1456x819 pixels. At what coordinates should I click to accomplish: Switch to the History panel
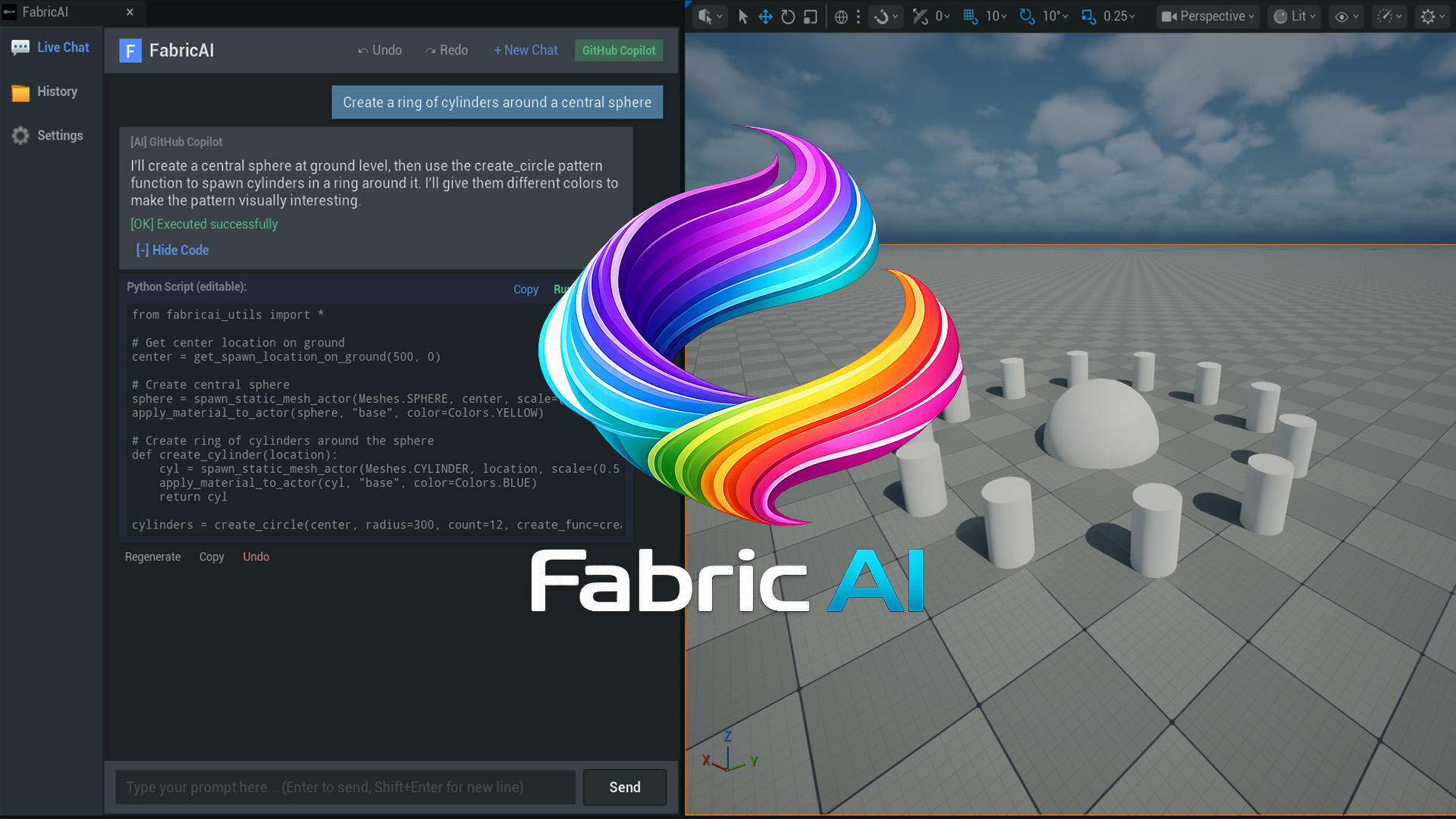(x=50, y=91)
